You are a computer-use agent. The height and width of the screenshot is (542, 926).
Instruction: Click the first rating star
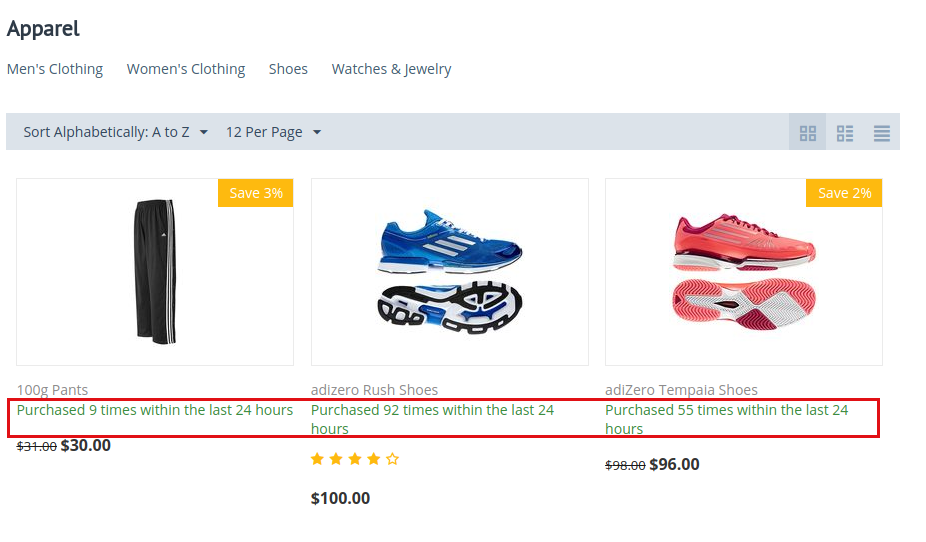(x=317, y=459)
